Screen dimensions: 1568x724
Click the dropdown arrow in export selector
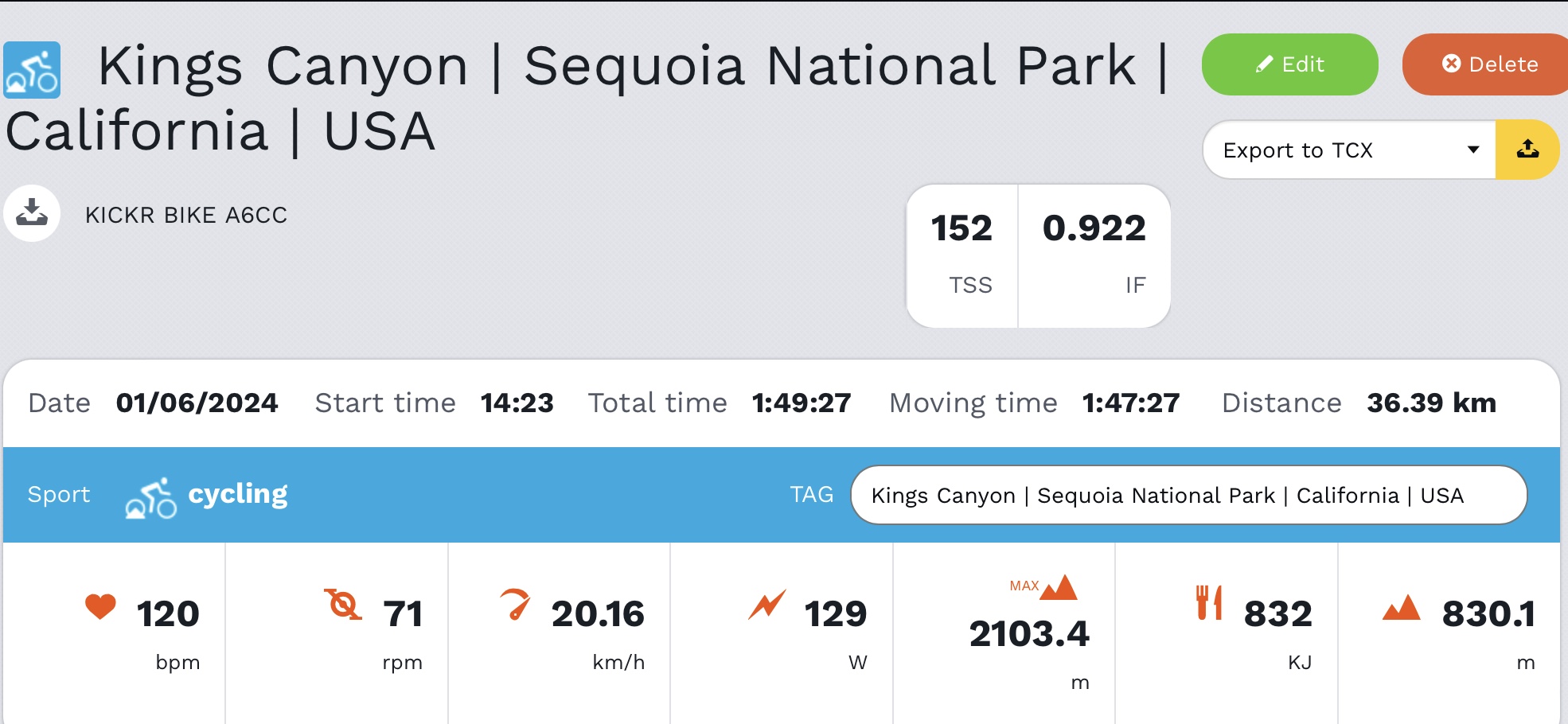click(x=1473, y=150)
